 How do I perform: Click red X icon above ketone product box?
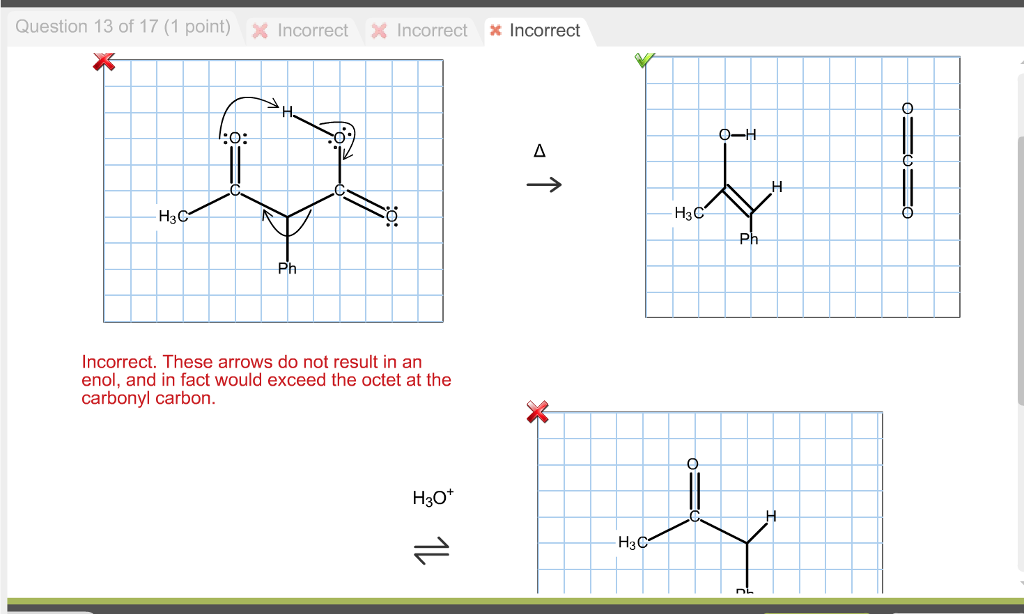pos(538,412)
